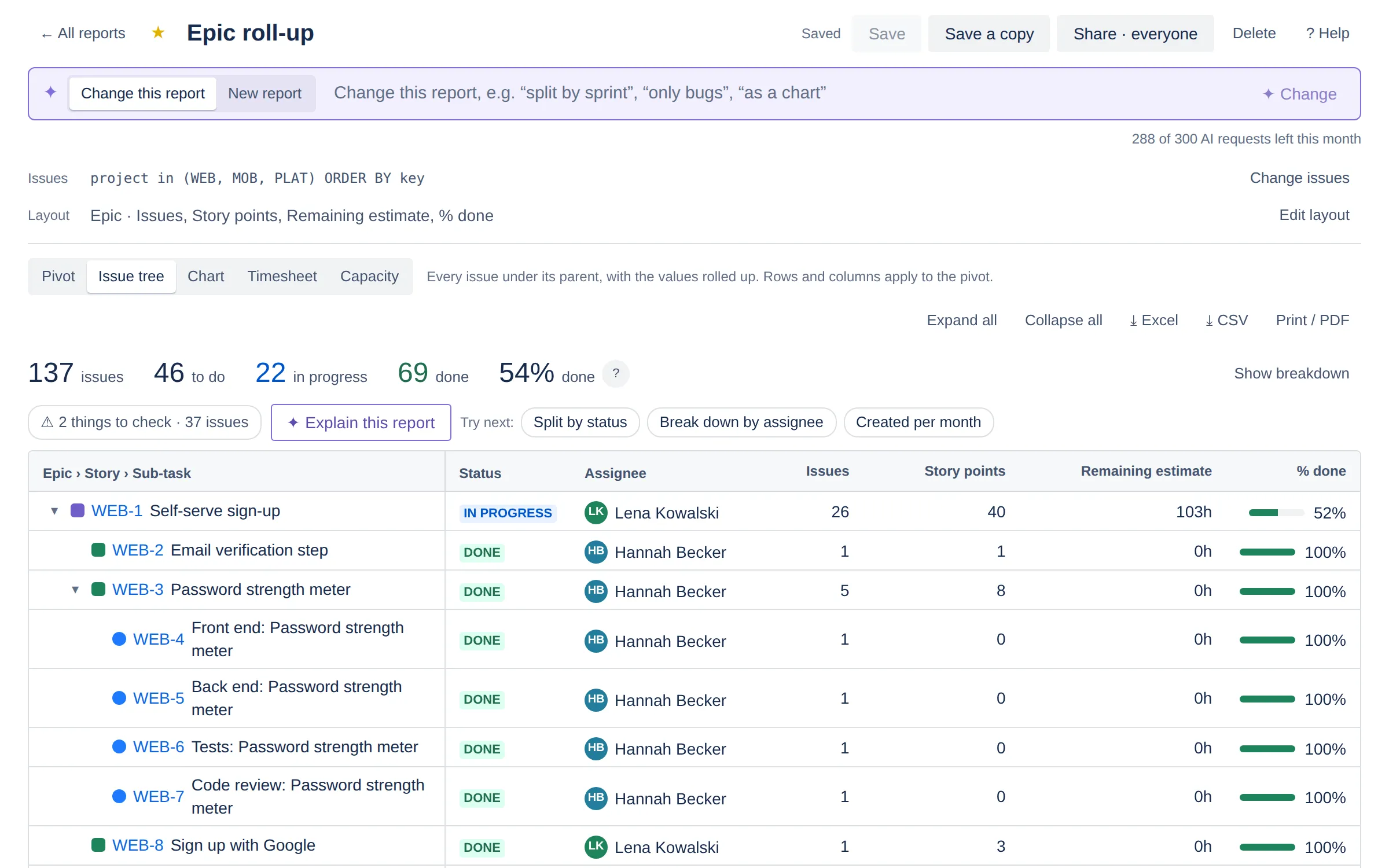
Task: Click Expand all
Action: coord(961,320)
